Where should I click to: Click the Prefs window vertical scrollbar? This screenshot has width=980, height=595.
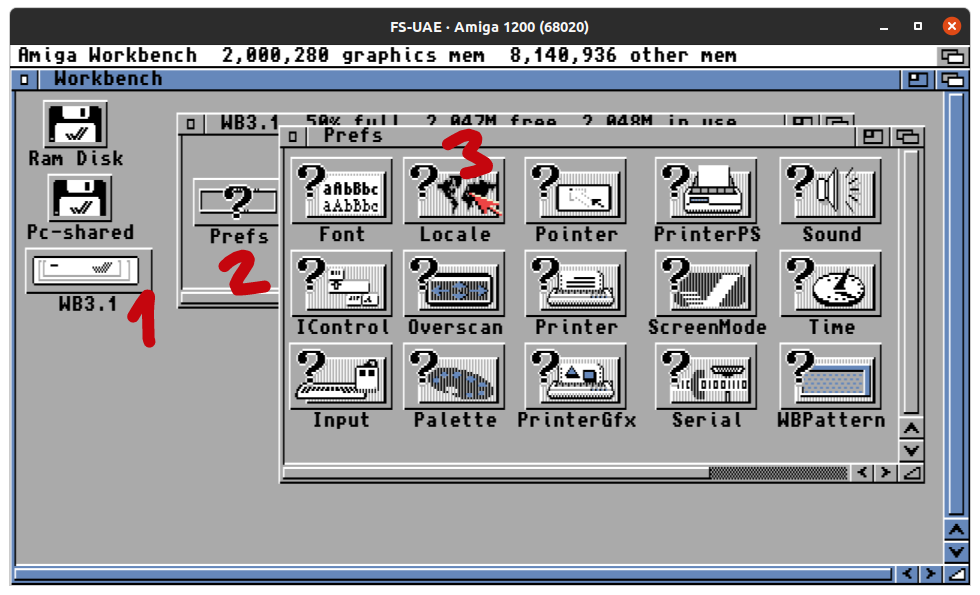[x=911, y=282]
